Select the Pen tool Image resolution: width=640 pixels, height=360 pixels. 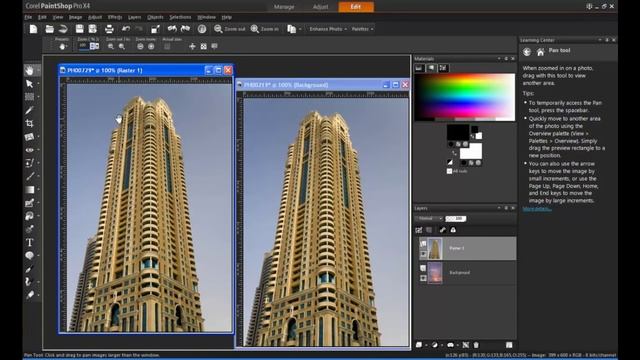click(x=29, y=269)
